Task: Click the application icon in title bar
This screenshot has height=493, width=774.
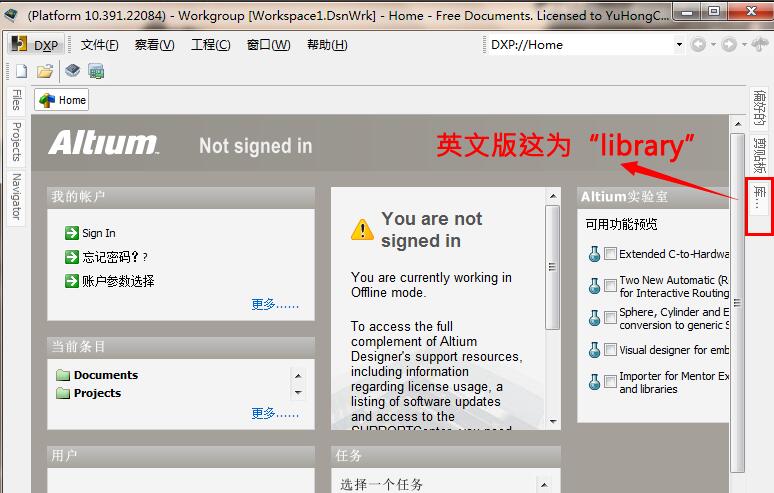Action: (11, 15)
